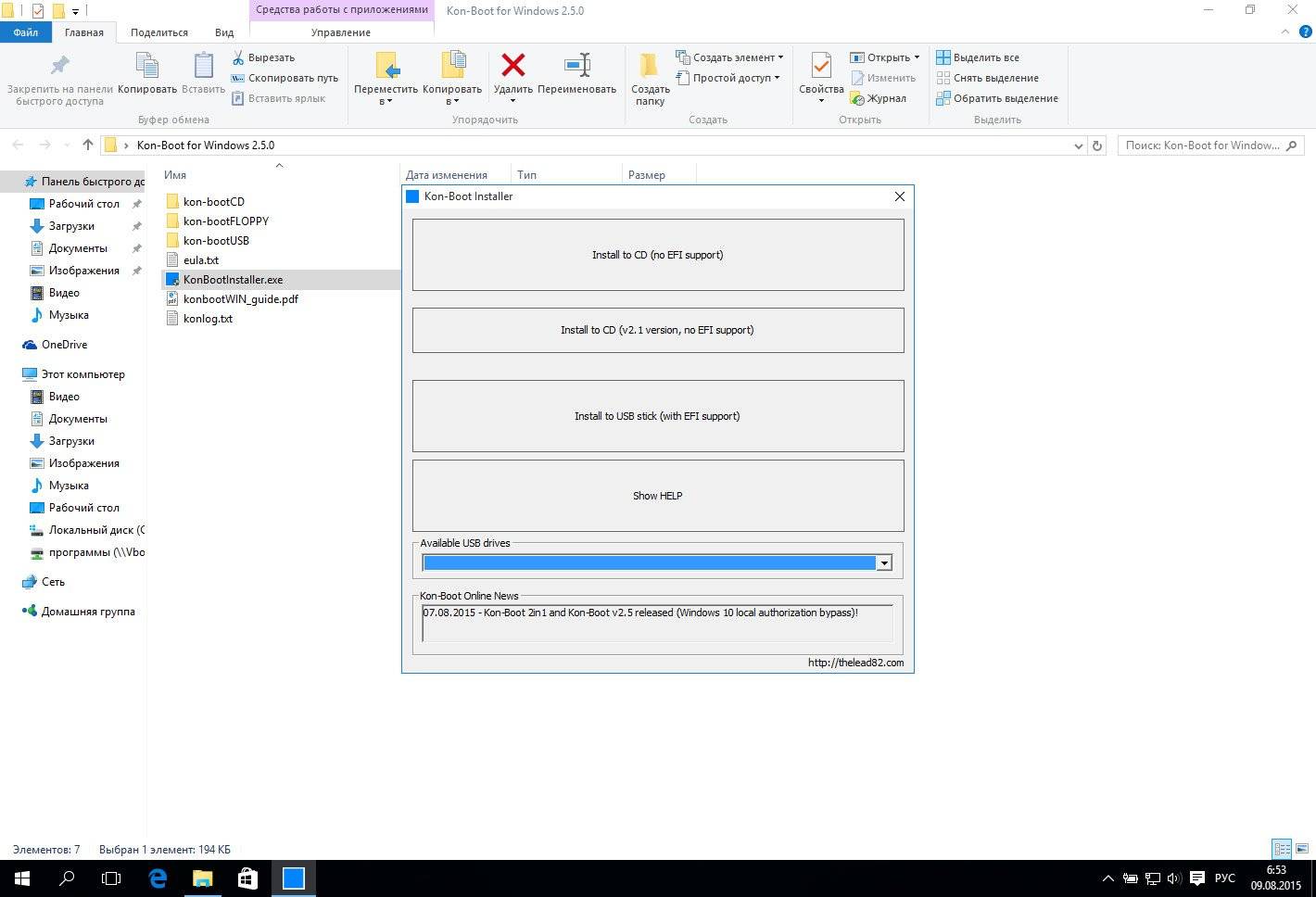The image size is (1316, 897).
Task: Switch to large icons view in status bar
Action: 1302,848
